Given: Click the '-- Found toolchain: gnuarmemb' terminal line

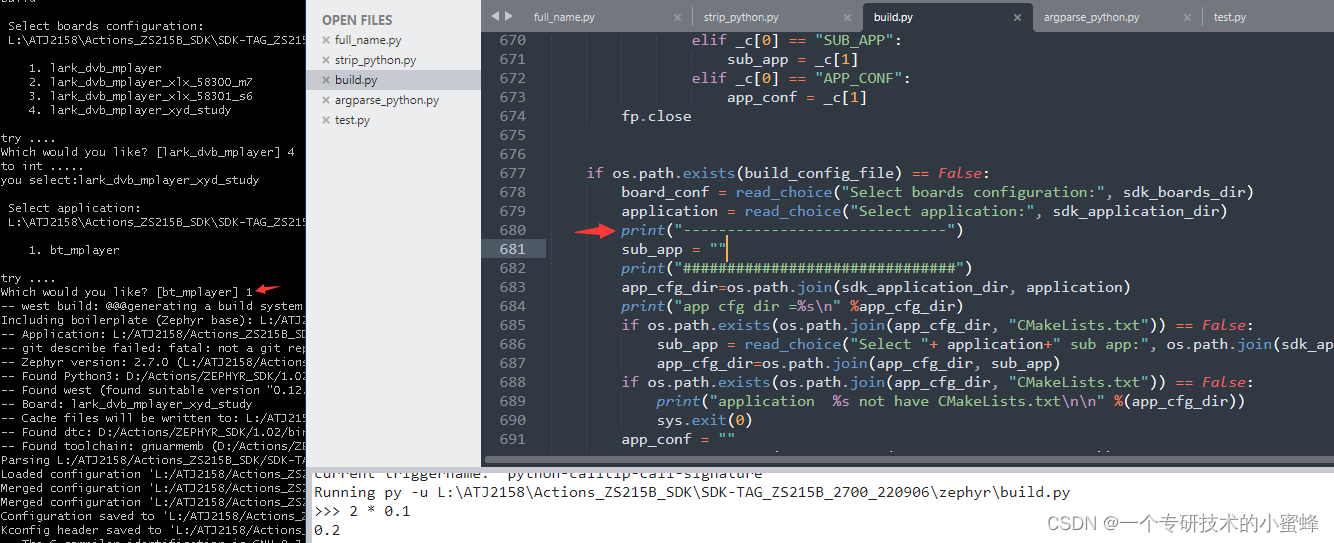Looking at the screenshot, I should (153, 446).
